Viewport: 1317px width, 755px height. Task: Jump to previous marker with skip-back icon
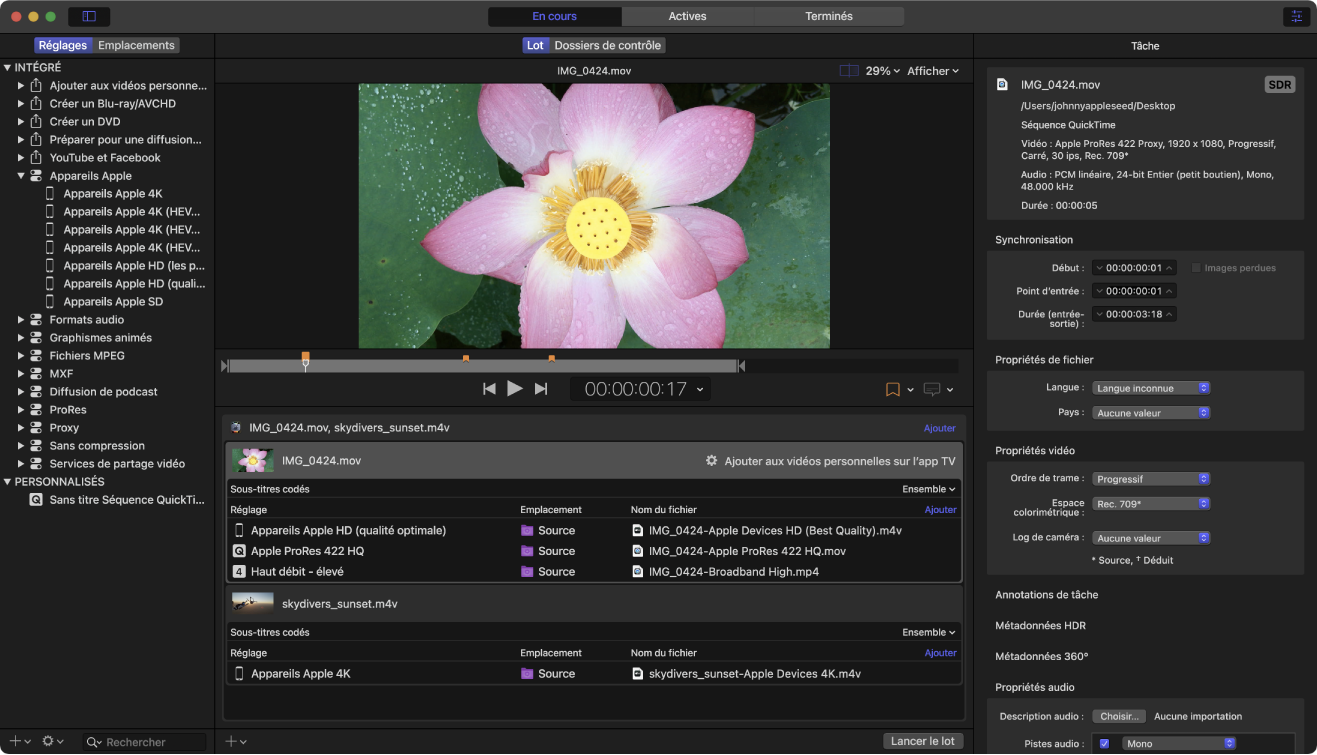click(x=489, y=389)
